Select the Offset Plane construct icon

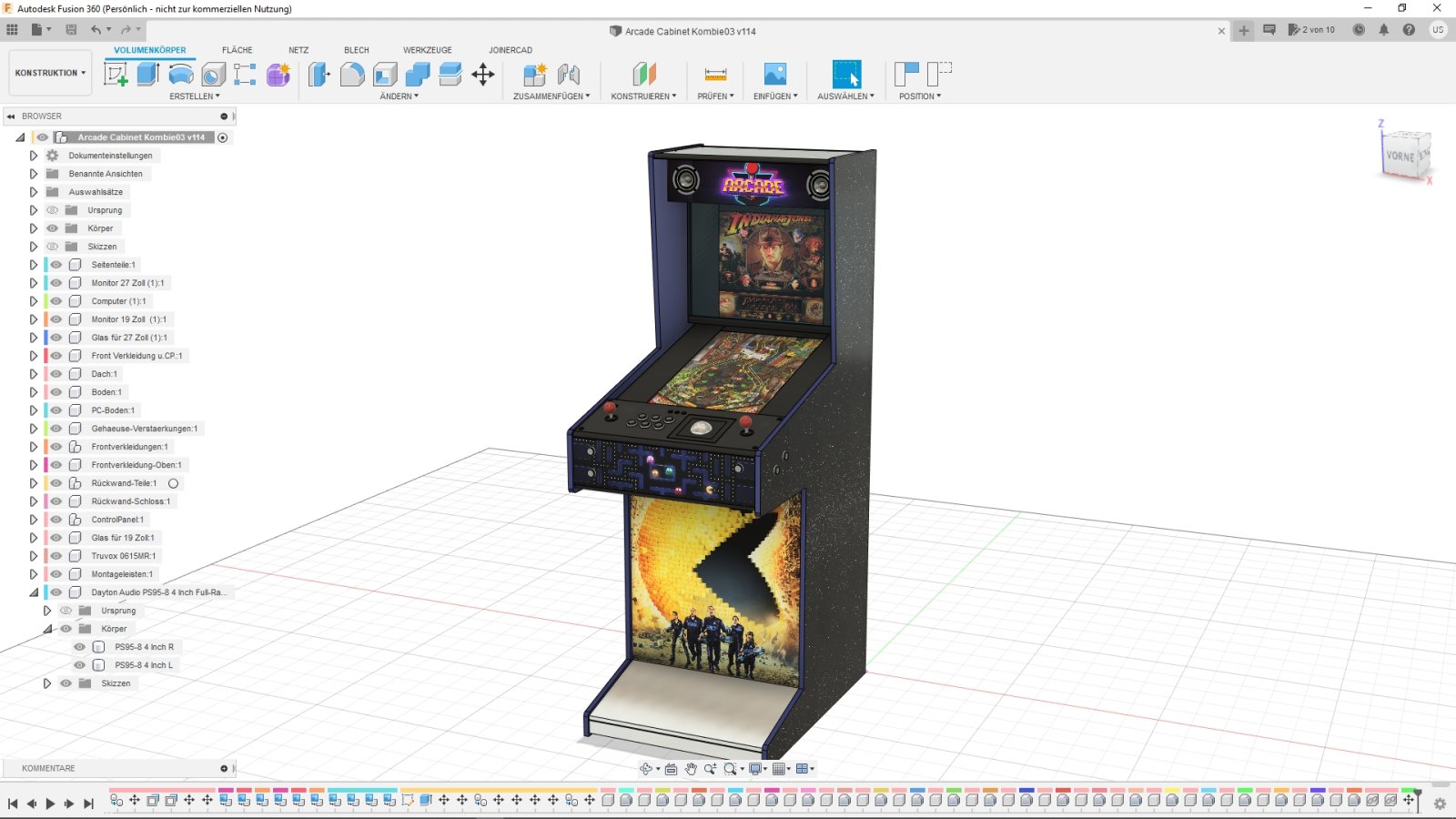click(x=644, y=75)
